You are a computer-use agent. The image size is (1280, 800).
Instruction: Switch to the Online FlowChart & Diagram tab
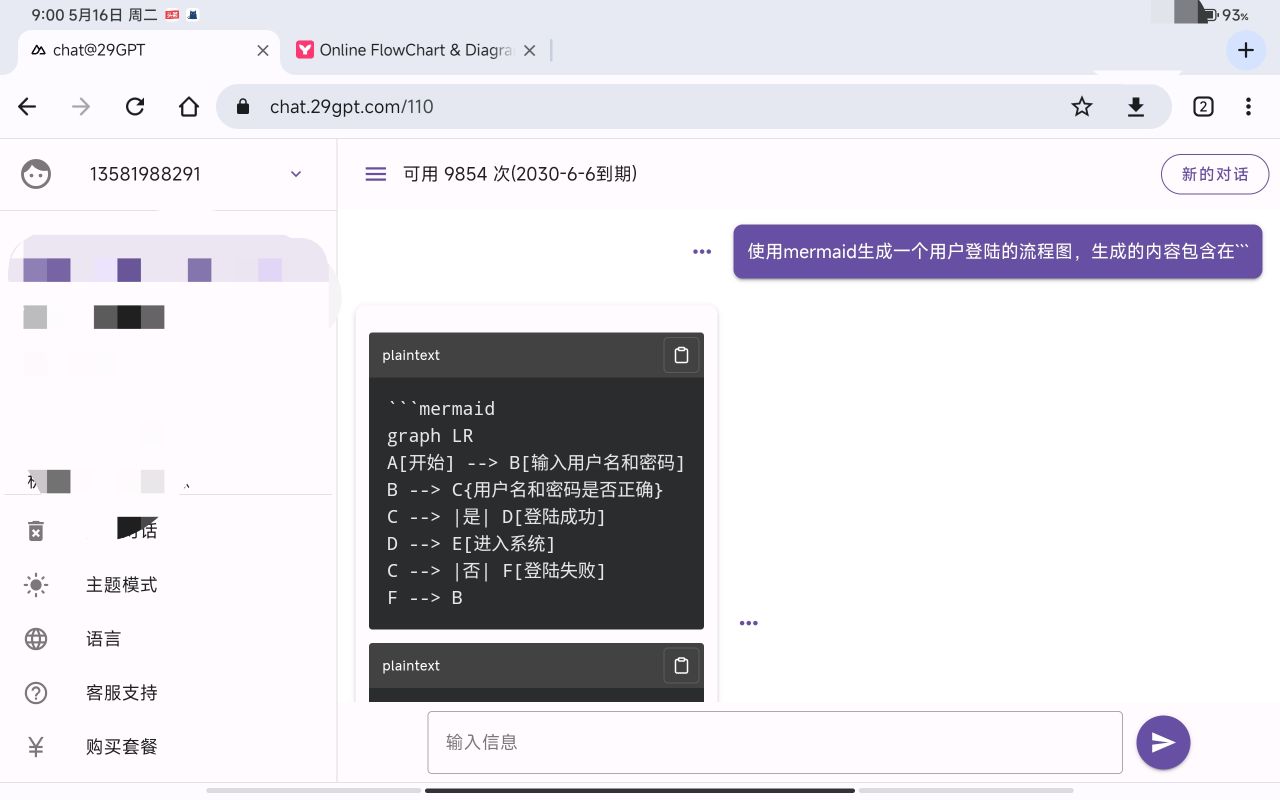tap(415, 50)
